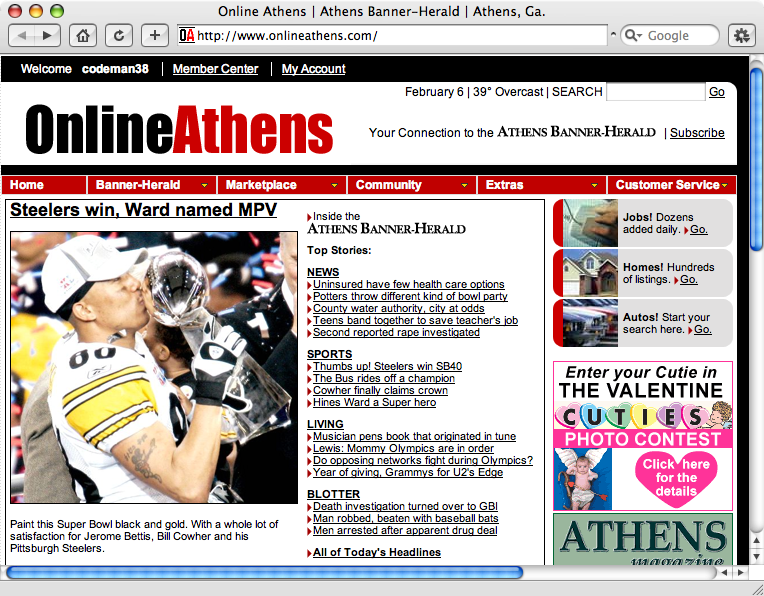
Task: Click the pink heart Click here for details
Action: 676,478
